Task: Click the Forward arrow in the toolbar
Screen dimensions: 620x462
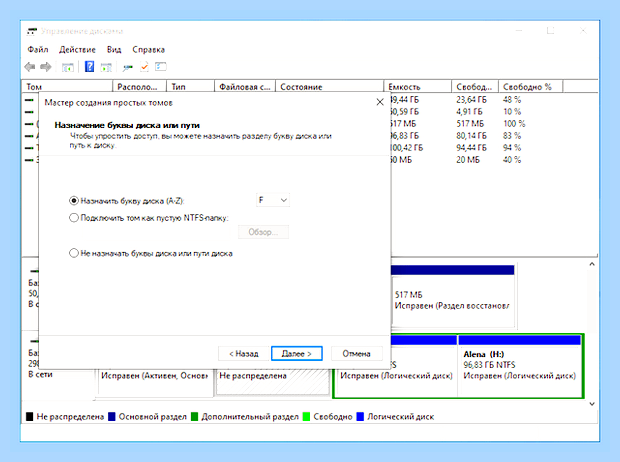Action: 46,67
